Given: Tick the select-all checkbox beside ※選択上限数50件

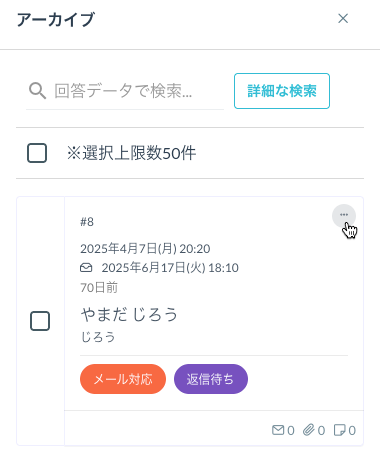Looking at the screenshot, I should [x=37, y=153].
